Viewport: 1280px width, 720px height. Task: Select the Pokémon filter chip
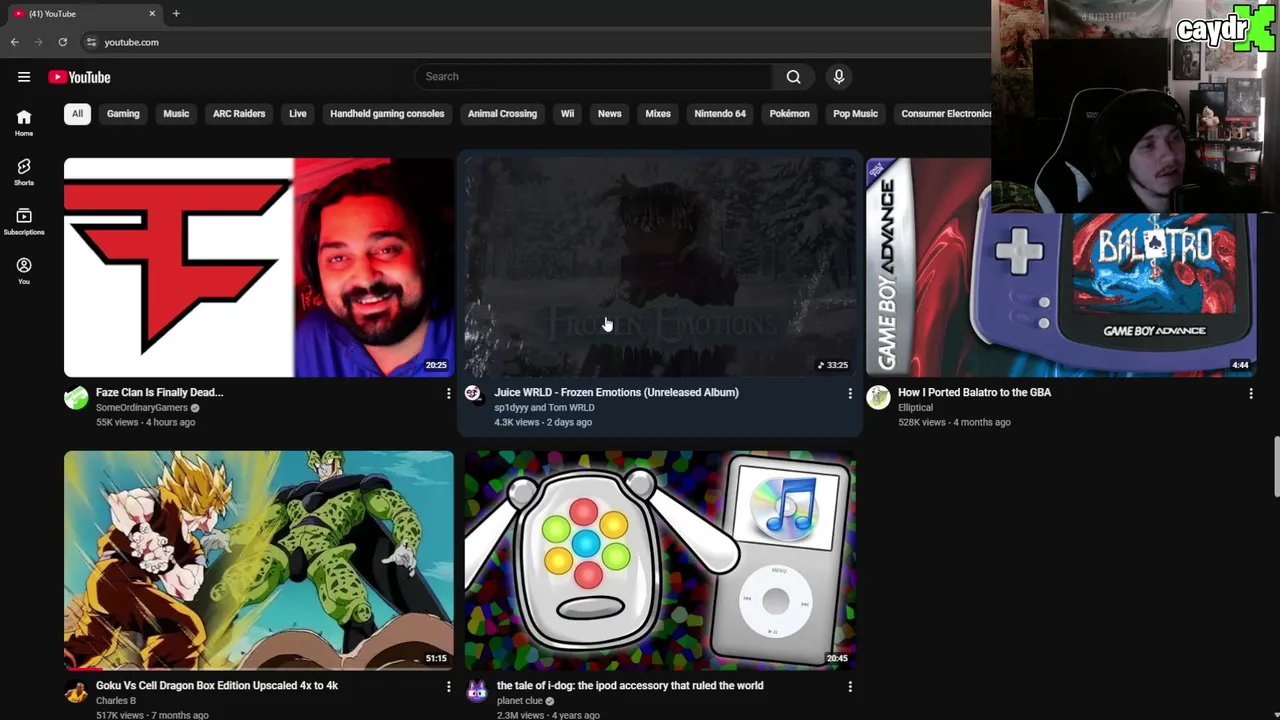pos(789,114)
